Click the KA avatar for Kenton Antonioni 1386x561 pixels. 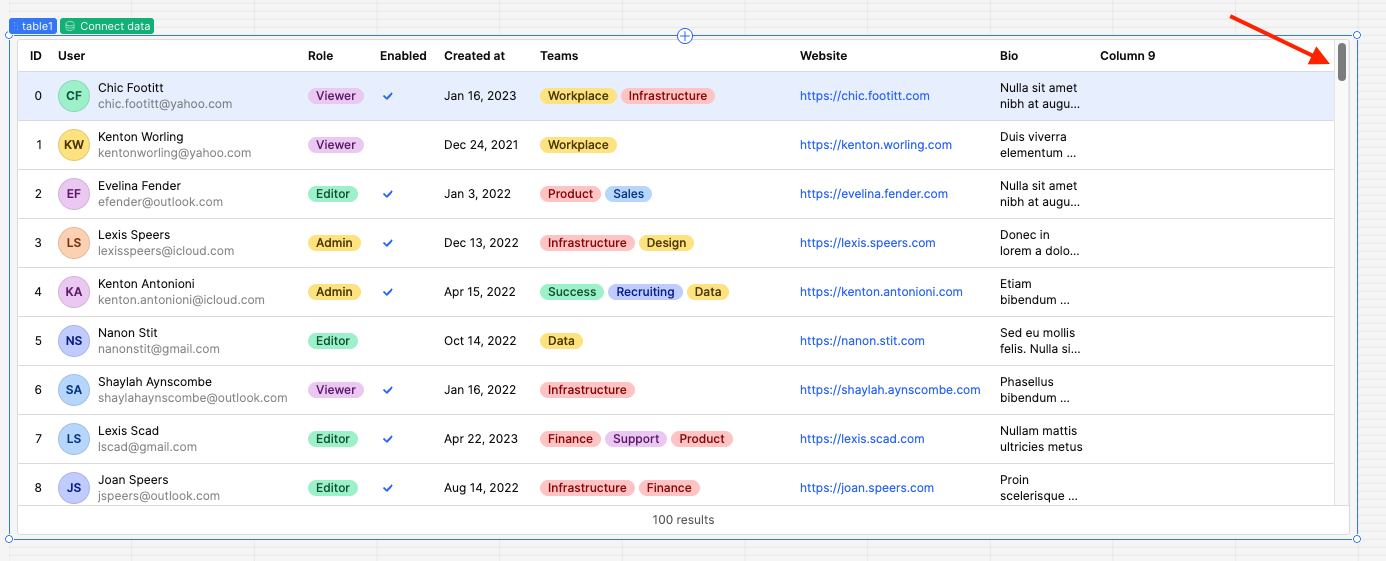74,292
